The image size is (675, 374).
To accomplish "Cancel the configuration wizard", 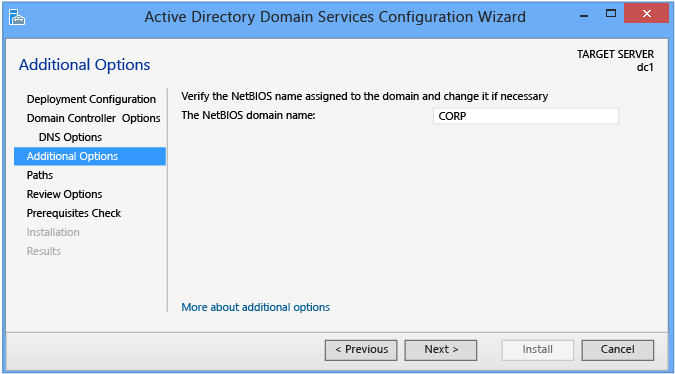I will [618, 350].
